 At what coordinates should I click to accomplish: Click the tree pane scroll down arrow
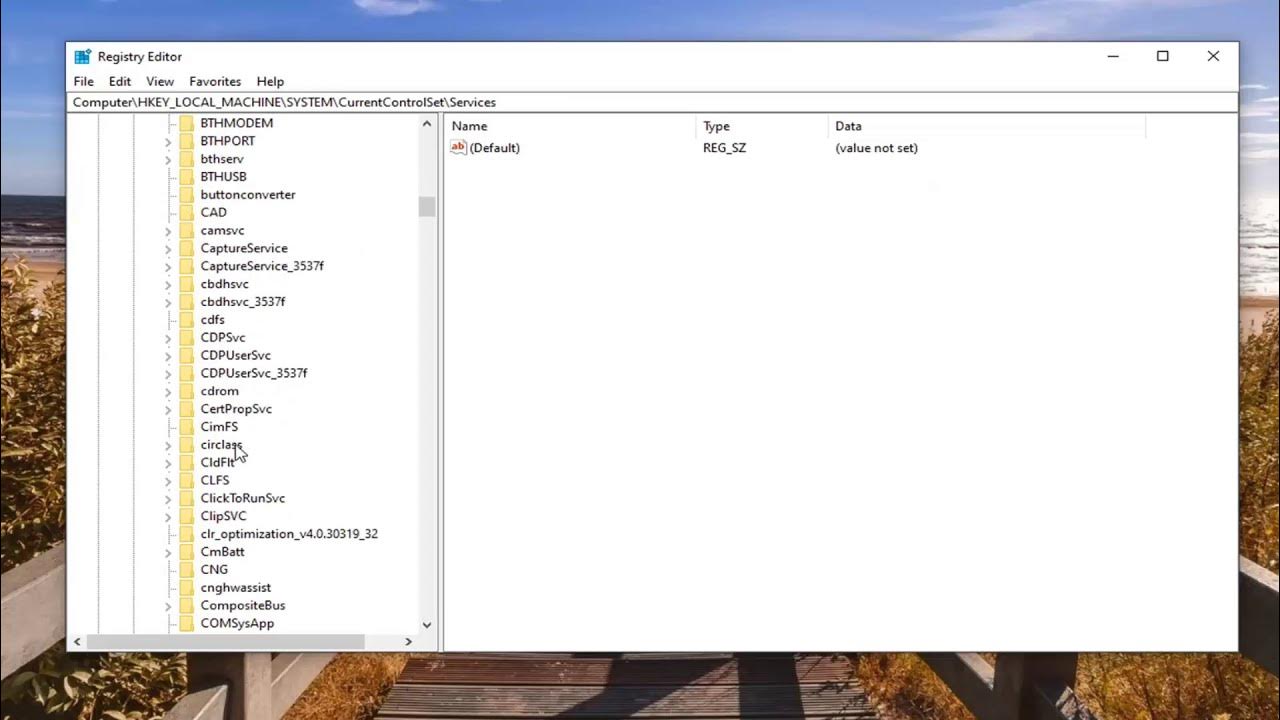click(427, 624)
